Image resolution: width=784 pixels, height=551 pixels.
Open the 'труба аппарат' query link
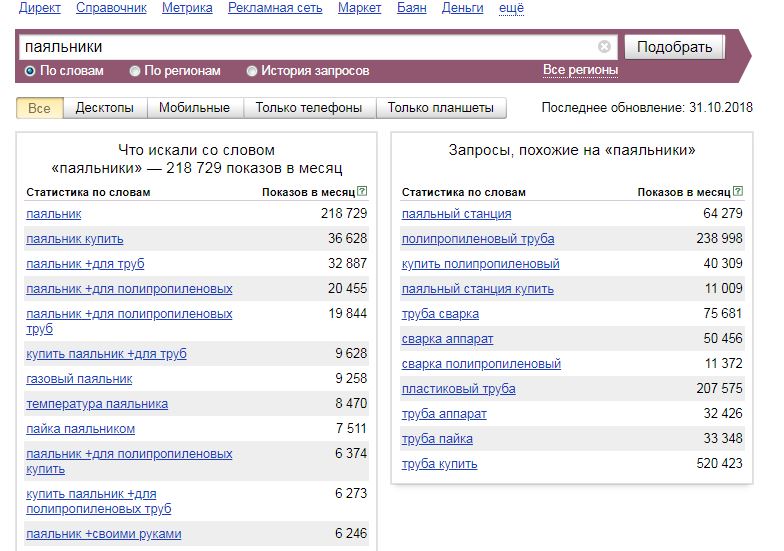coord(444,414)
